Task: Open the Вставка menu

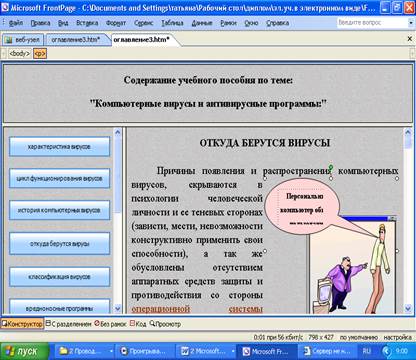Action: [87, 23]
